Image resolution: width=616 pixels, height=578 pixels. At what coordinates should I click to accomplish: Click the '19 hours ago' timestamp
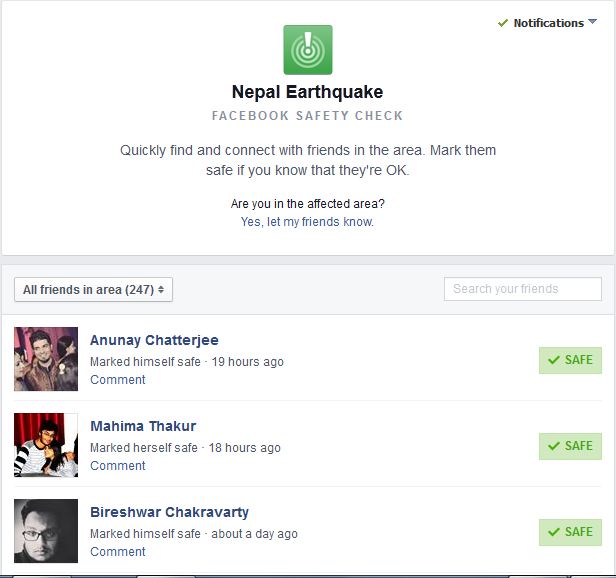247,362
